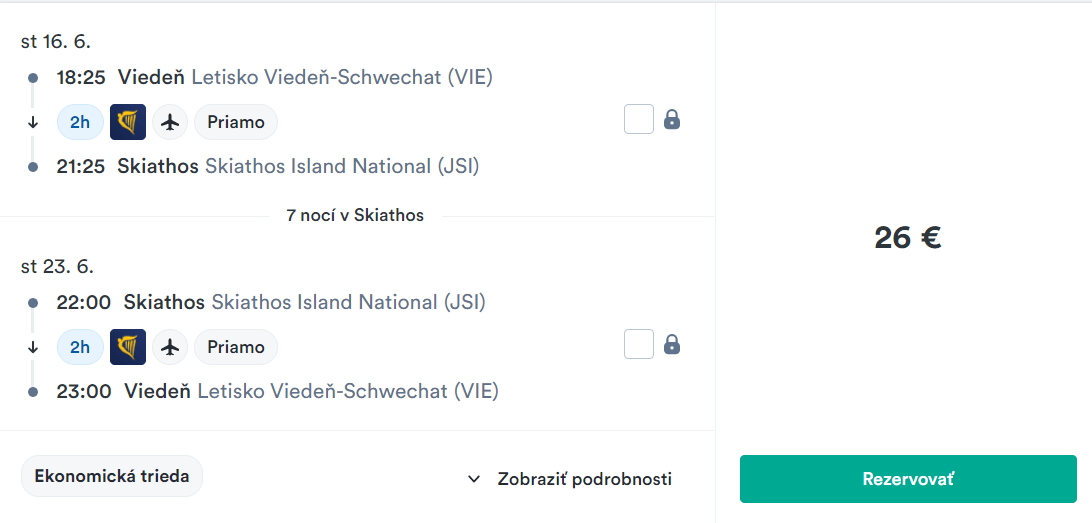Screen dimensions: 1092x523
Task: Expand details with Zobraziť podrobnosti
Action: (x=584, y=479)
